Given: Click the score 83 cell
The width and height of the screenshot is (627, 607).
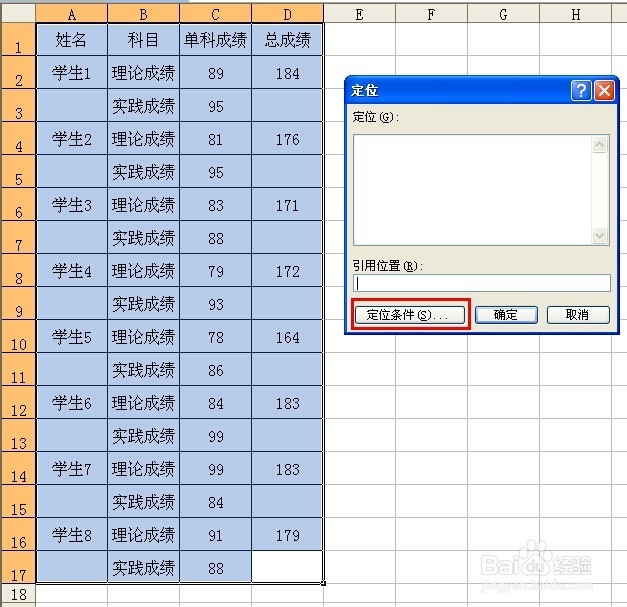Looking at the screenshot, I should 216,204.
